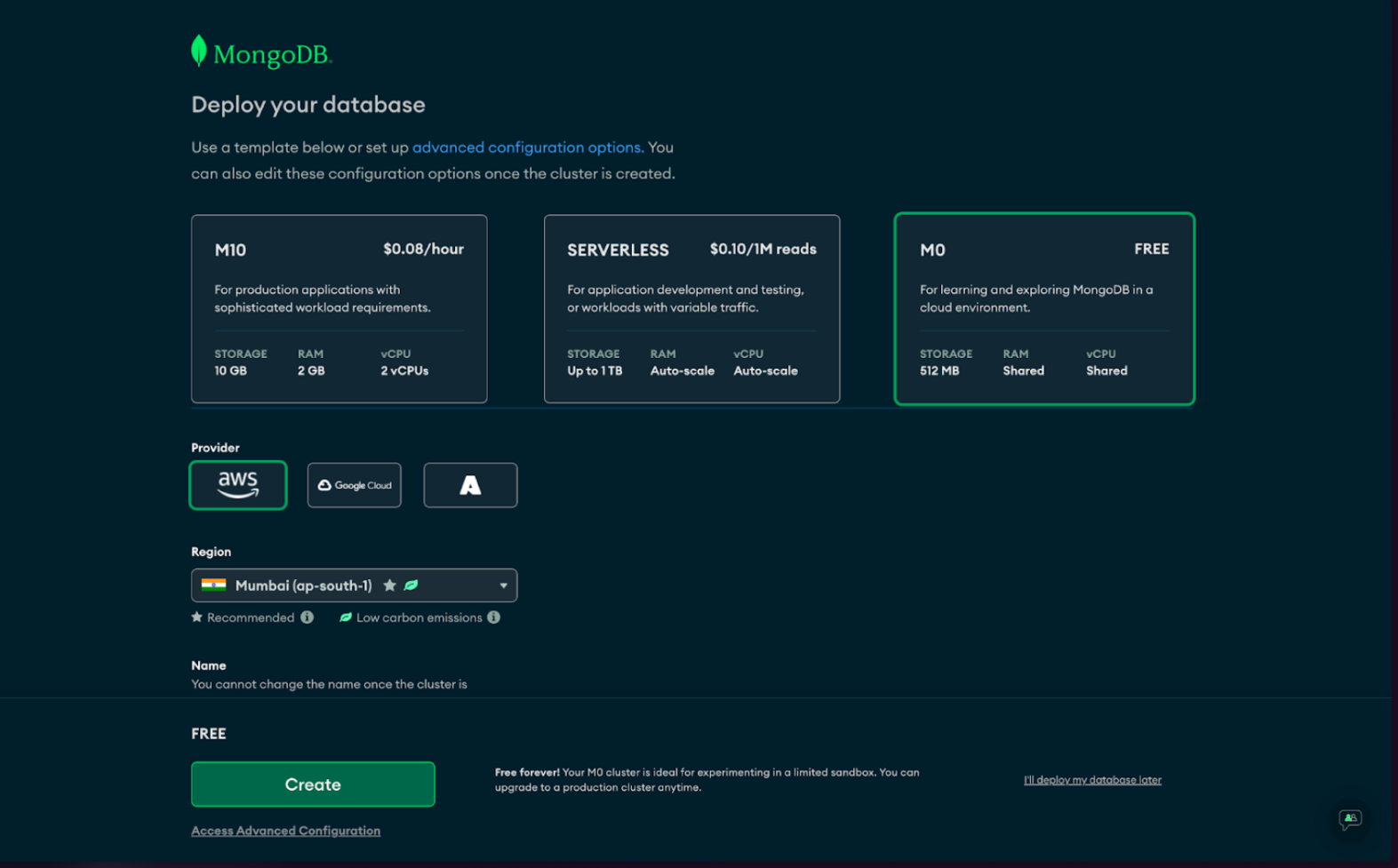Click the 2 vCPUs value

coord(404,370)
